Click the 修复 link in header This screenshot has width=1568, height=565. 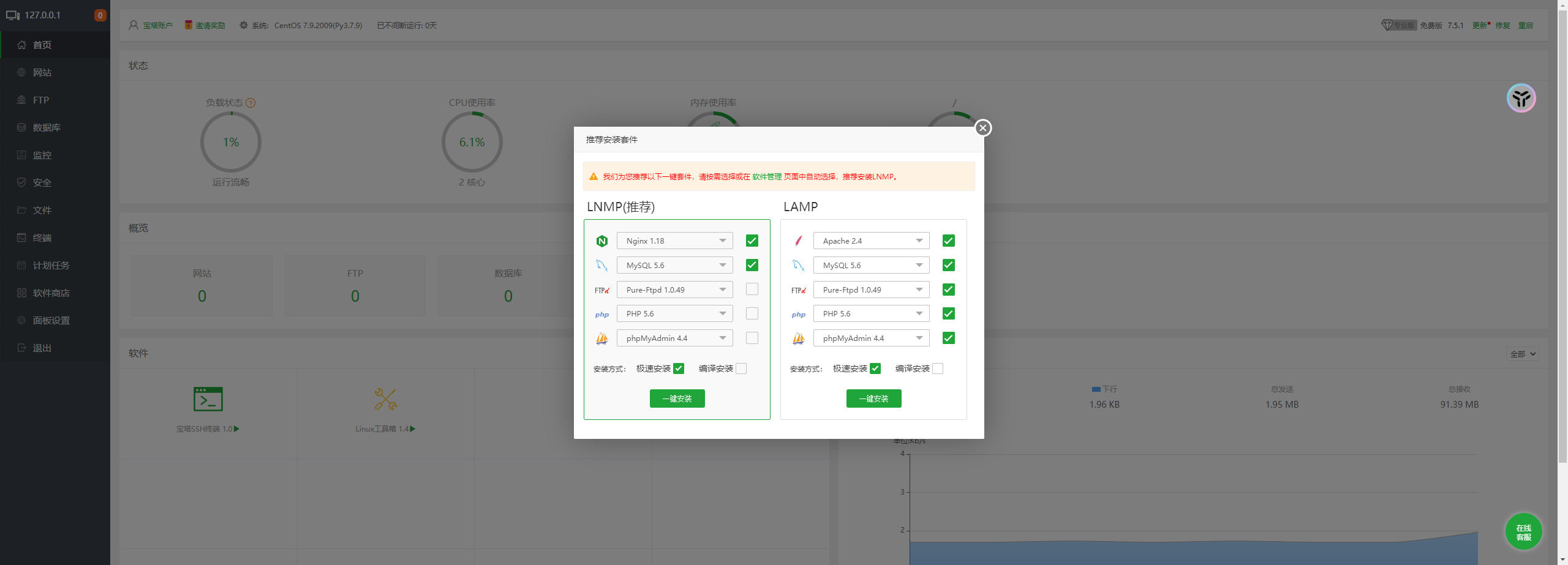click(x=1502, y=25)
